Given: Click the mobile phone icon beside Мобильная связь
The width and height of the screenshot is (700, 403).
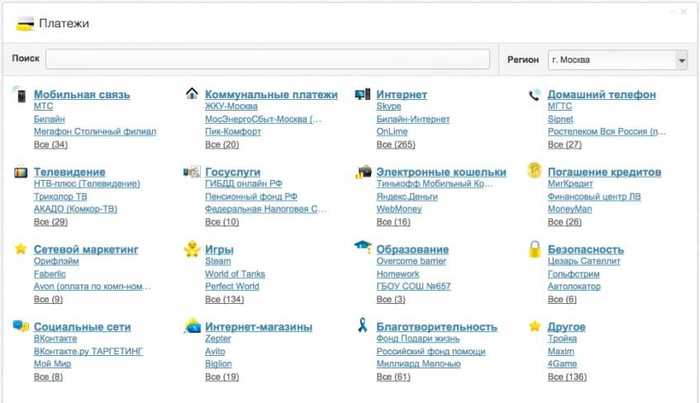Looking at the screenshot, I should [21, 95].
